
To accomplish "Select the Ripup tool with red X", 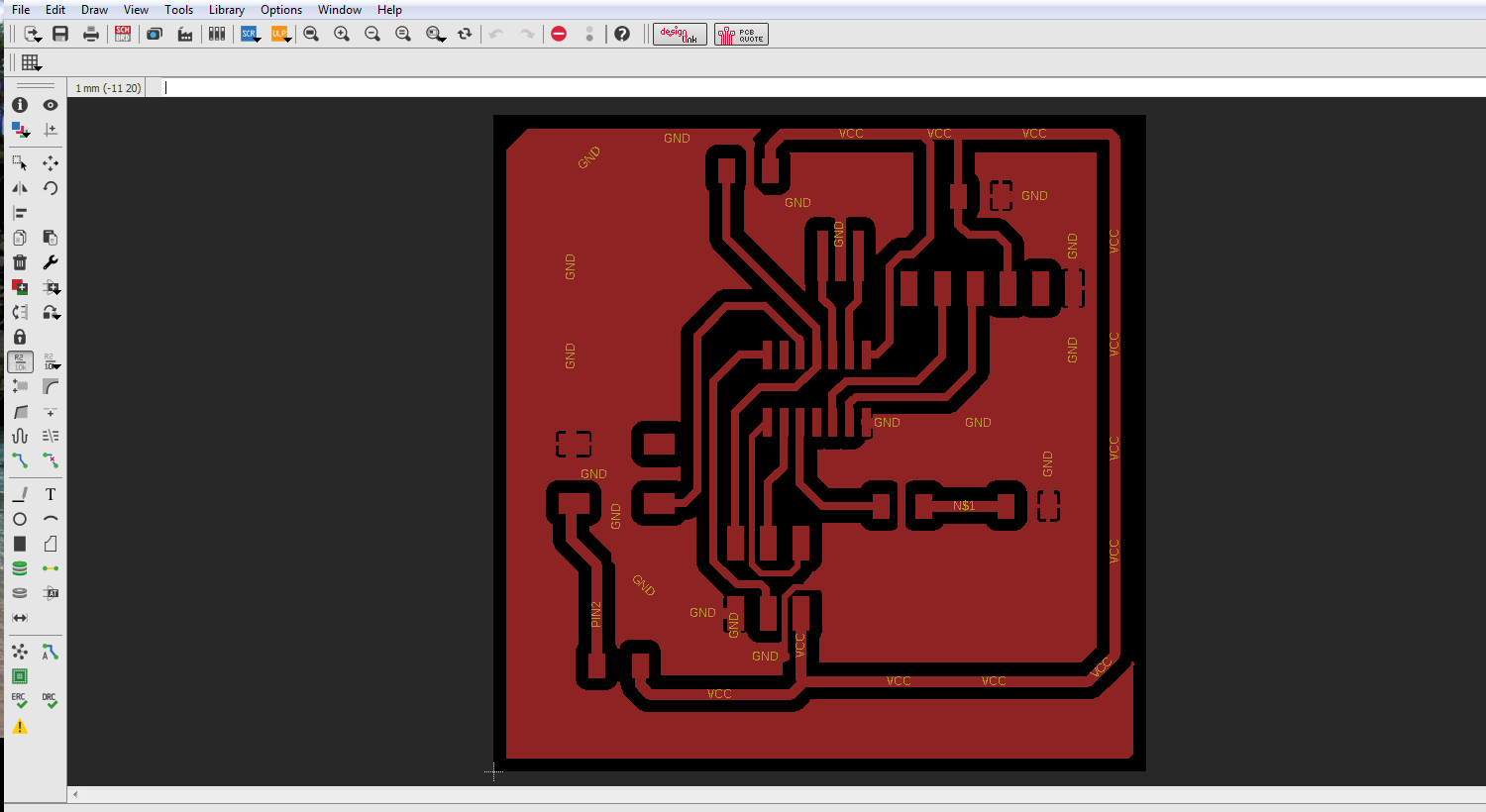I will (51, 461).
